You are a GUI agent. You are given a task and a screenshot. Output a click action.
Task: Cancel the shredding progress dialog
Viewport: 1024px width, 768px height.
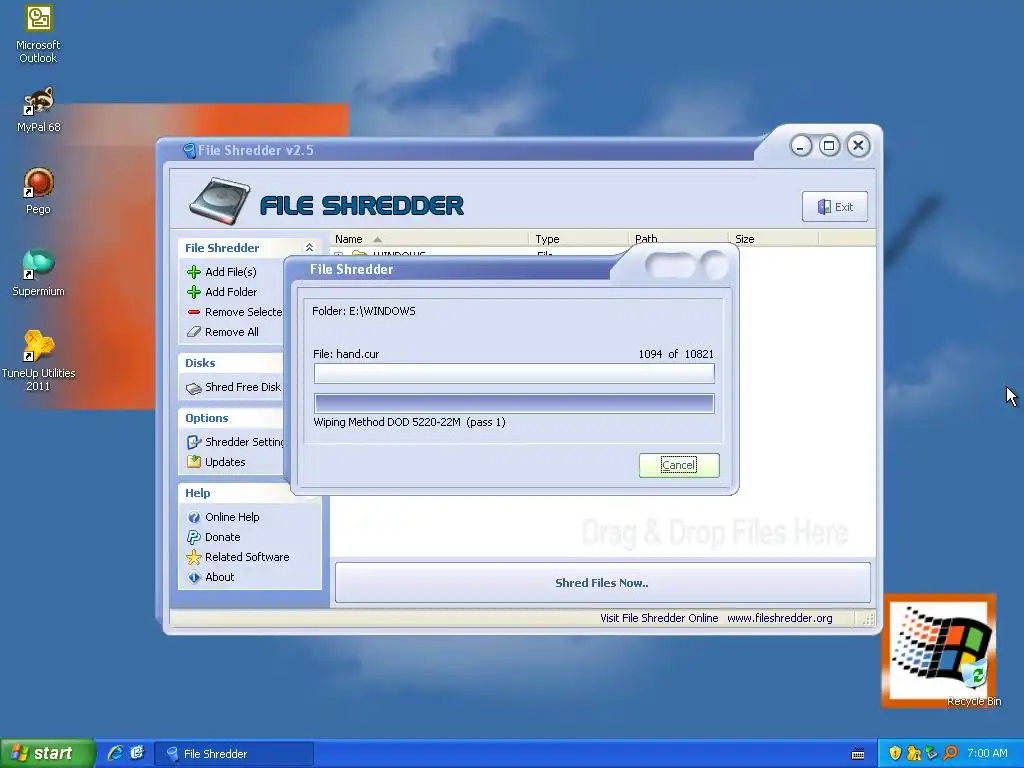tap(679, 465)
